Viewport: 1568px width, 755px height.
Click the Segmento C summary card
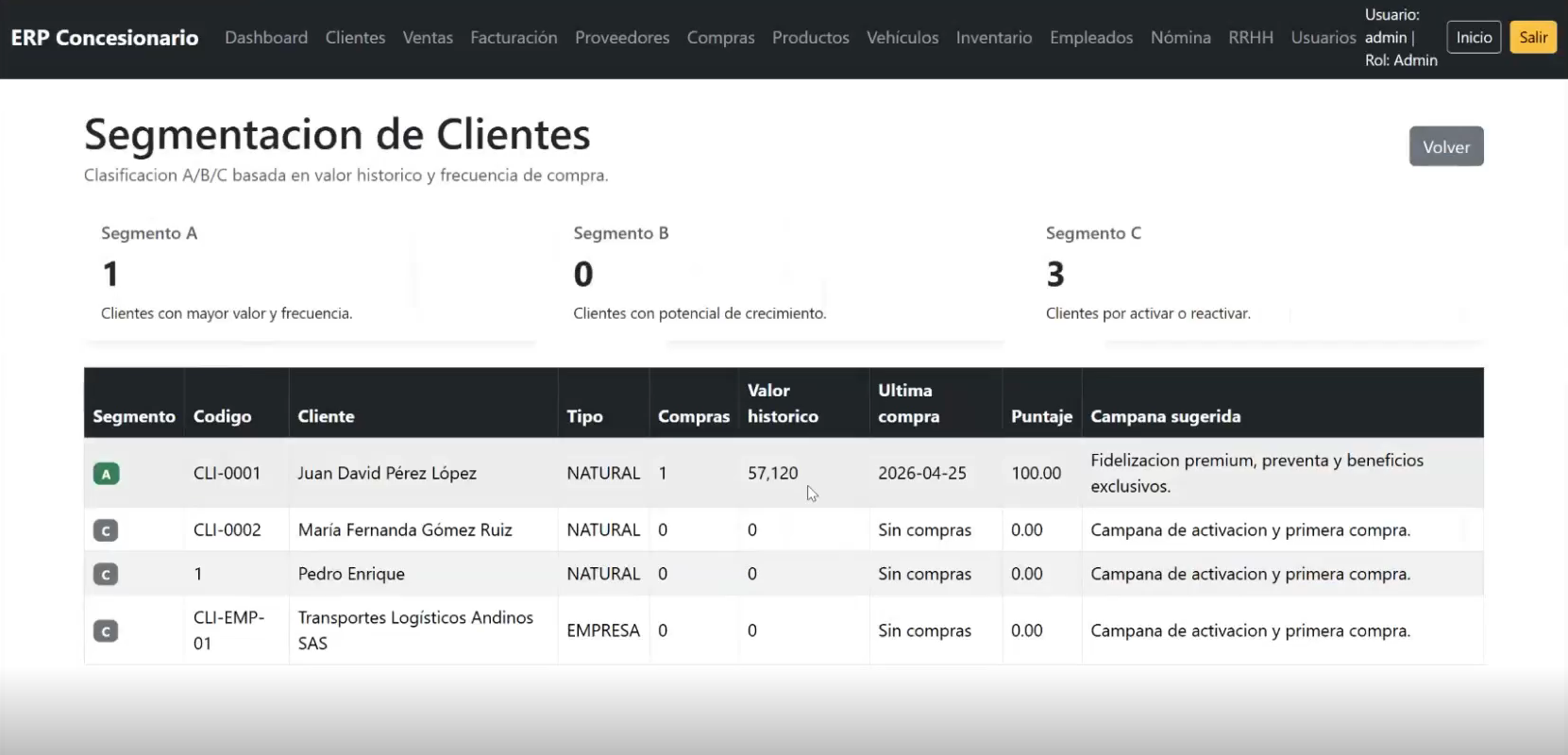(1256, 277)
